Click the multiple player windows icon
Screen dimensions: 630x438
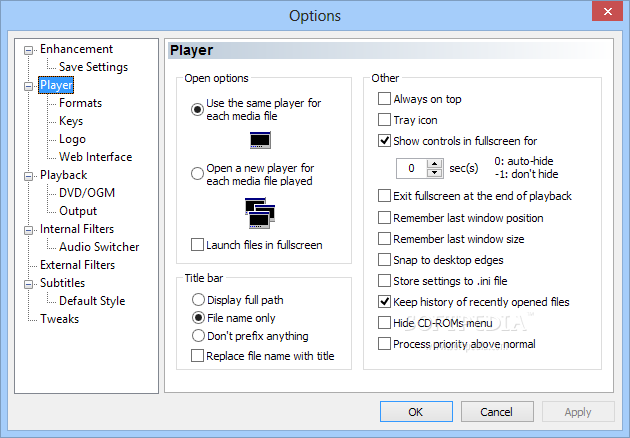pyautogui.click(x=260, y=213)
